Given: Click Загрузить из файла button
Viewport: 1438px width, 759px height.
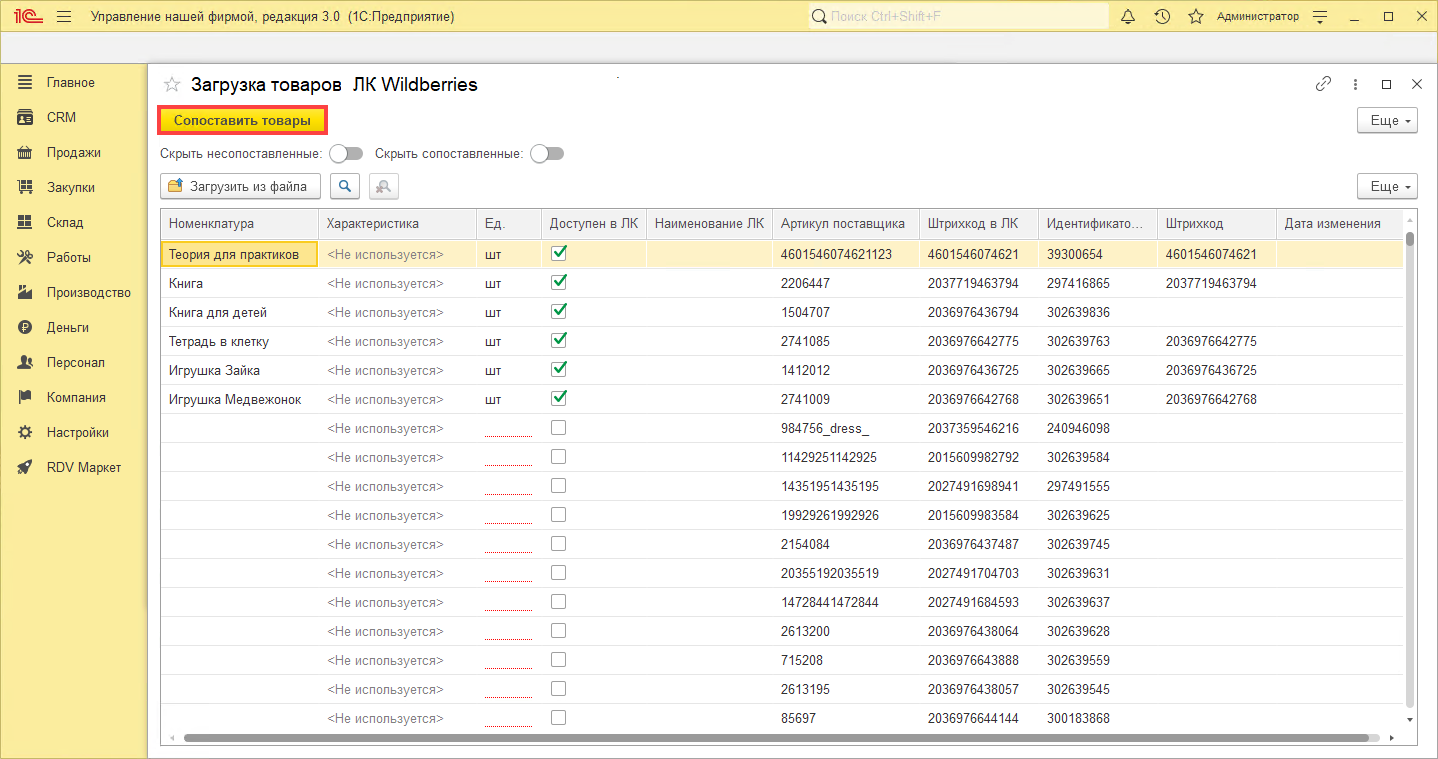Looking at the screenshot, I should click(240, 186).
